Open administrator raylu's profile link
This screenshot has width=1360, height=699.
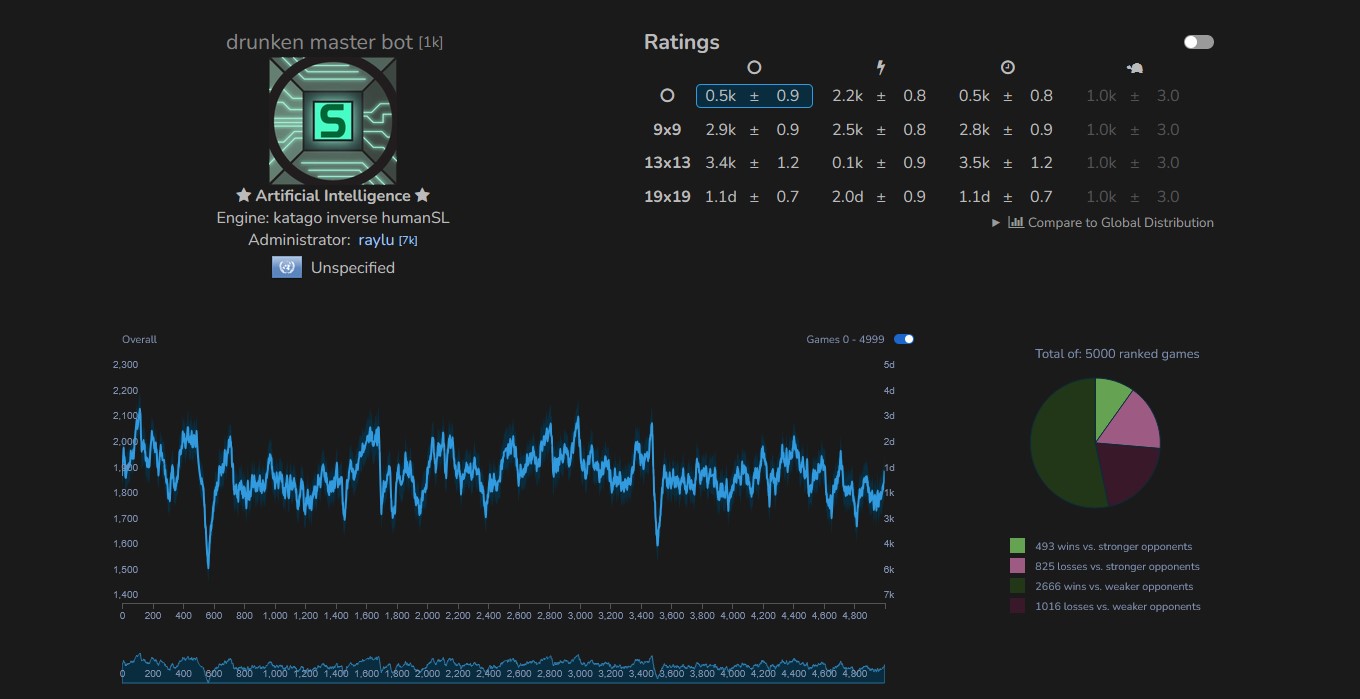(x=376, y=240)
